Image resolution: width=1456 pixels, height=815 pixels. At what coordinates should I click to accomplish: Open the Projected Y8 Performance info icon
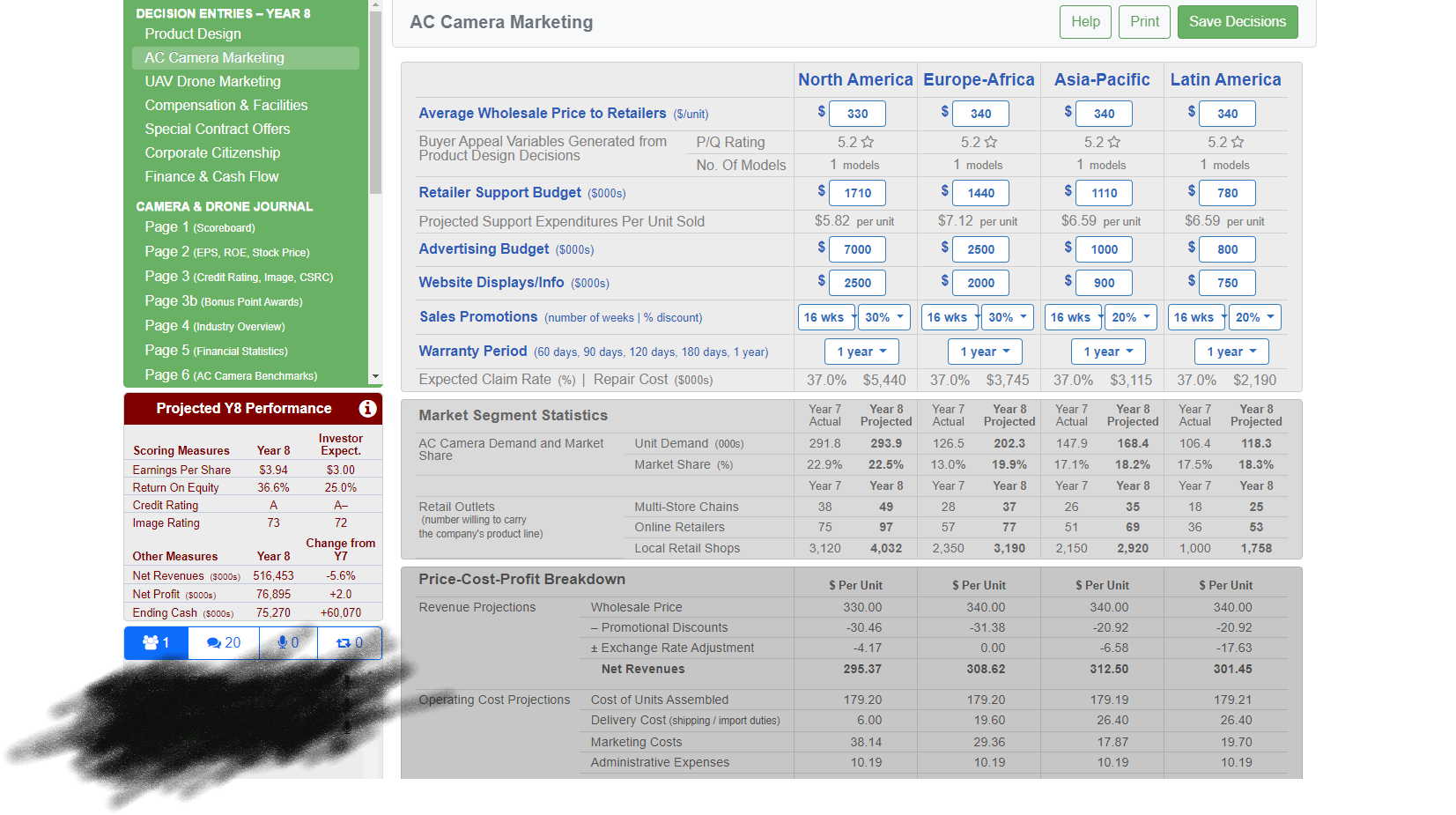[x=367, y=409]
